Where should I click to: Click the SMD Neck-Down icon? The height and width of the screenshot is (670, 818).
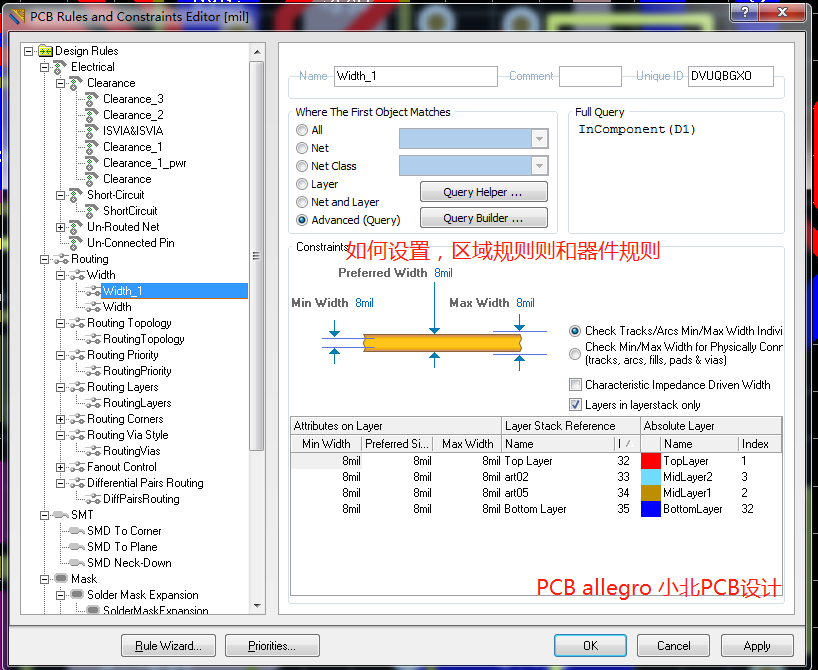(77, 563)
